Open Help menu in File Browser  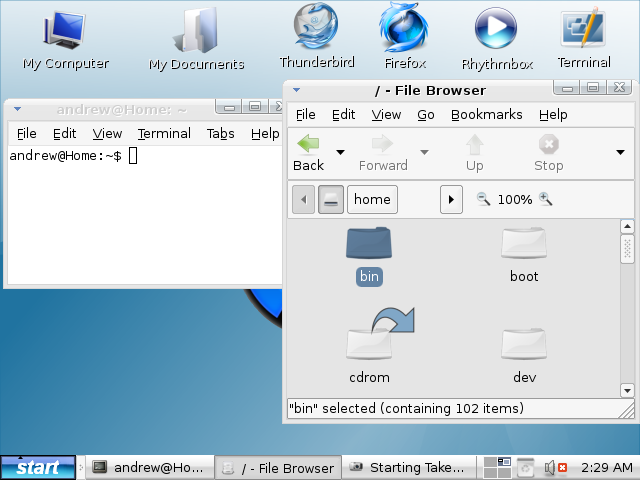553,115
